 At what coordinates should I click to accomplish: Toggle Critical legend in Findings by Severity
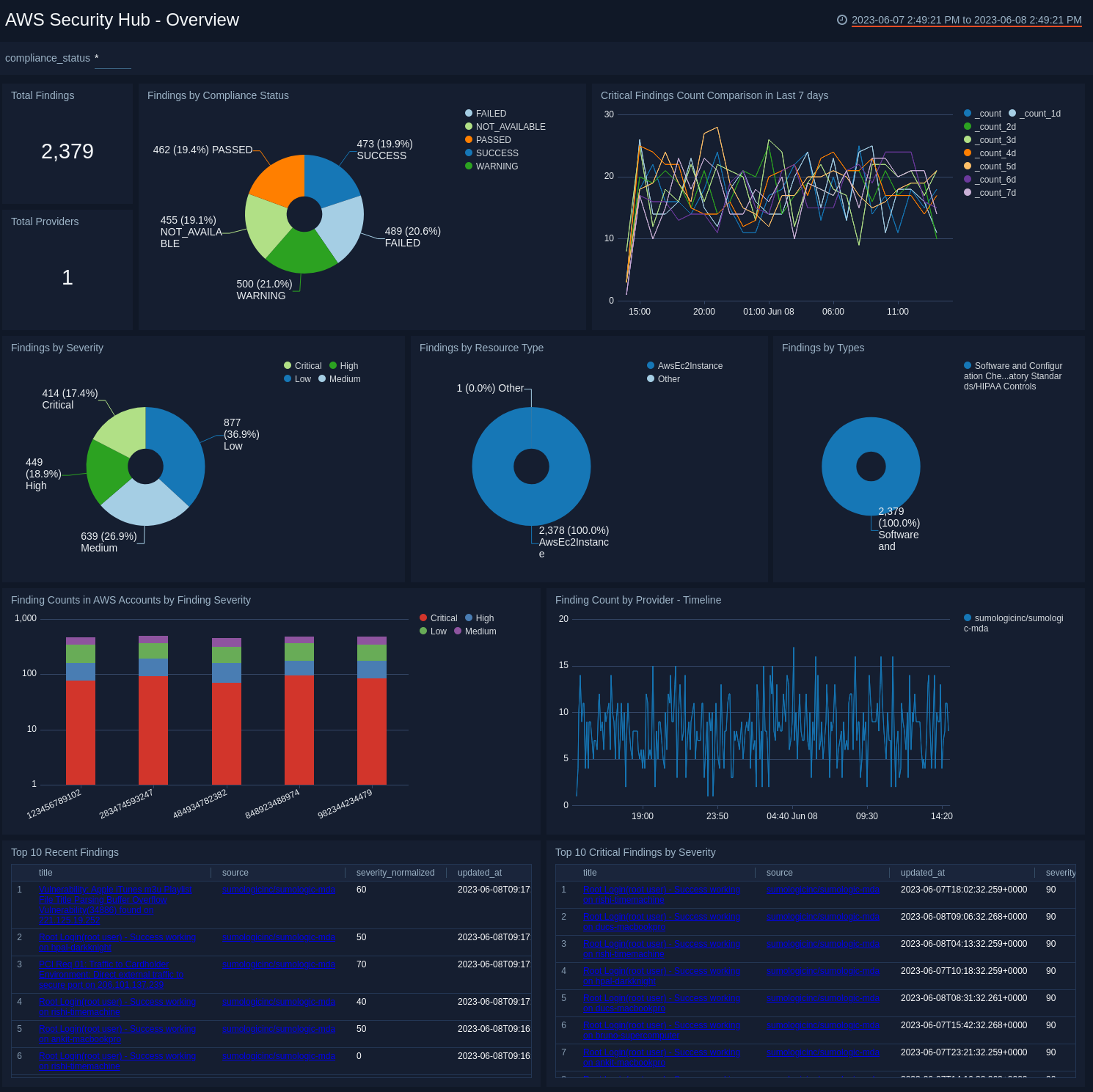pos(302,366)
